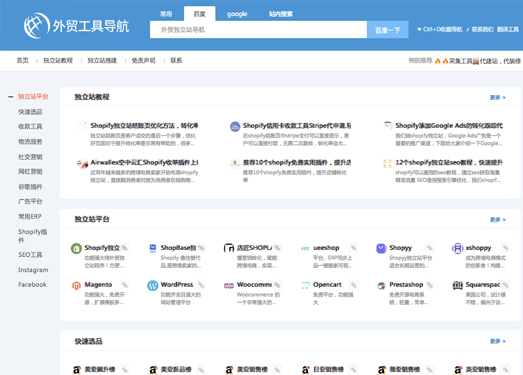Click the link icon beside Prestashop card
523x375 pixels.
[430, 285]
